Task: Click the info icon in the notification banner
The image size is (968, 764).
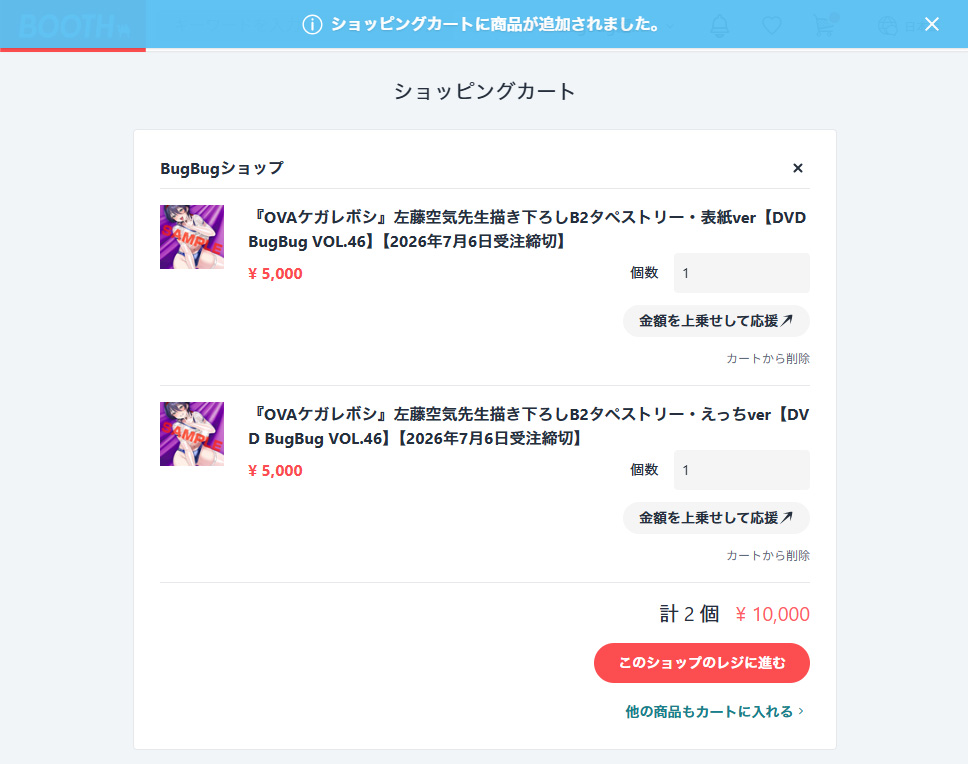Action: [312, 24]
